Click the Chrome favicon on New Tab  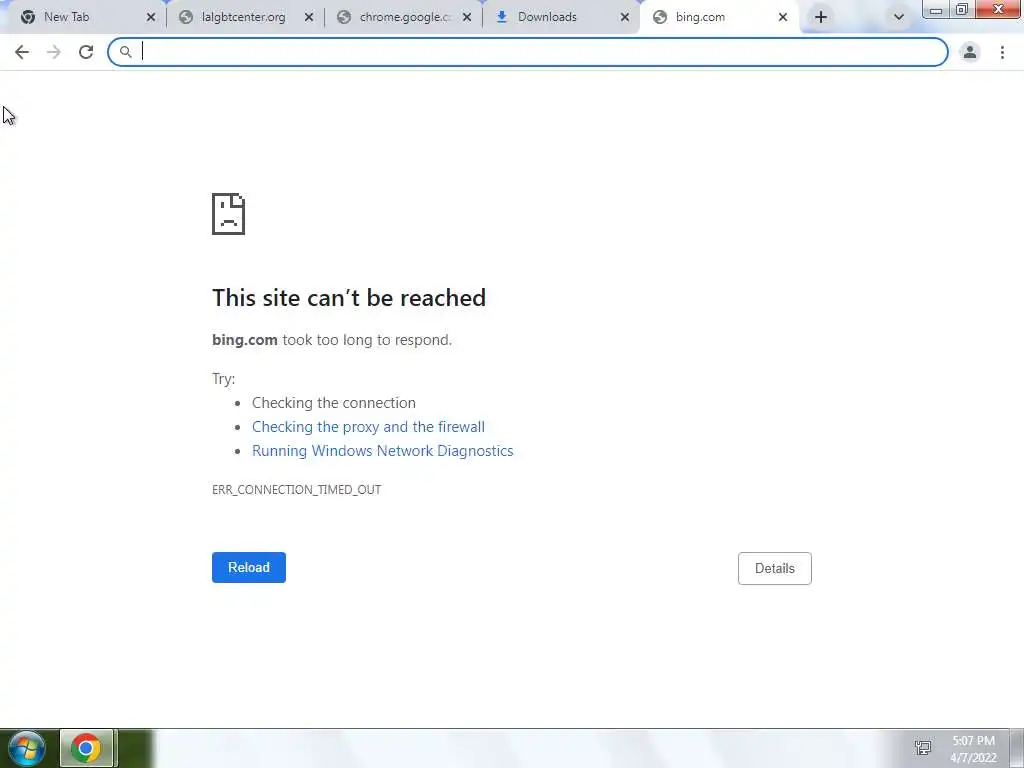point(27,17)
